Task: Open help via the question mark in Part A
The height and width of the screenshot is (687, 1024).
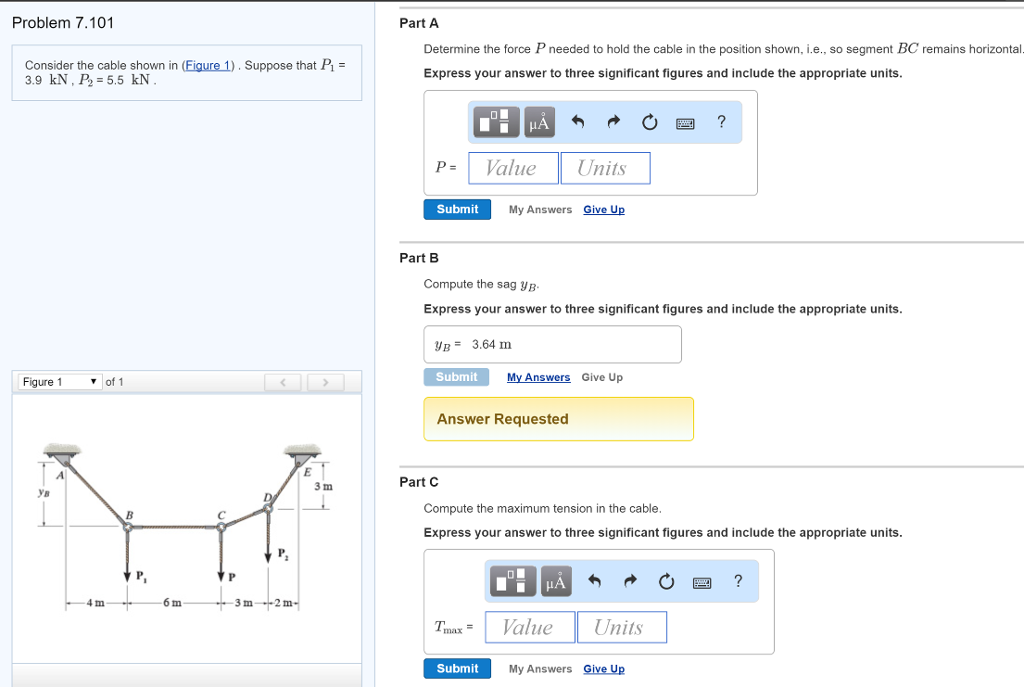Action: [x=721, y=121]
